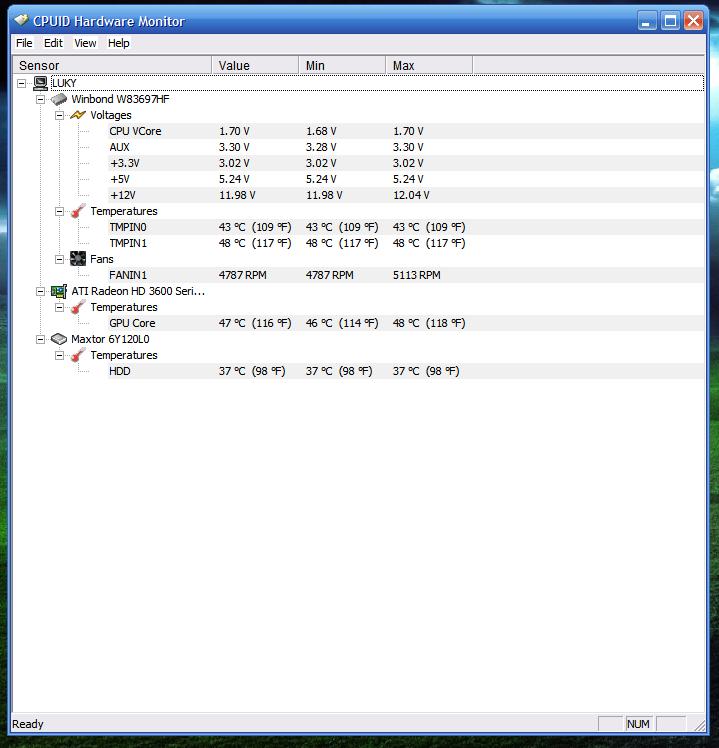The width and height of the screenshot is (719, 748).
Task: Minimize the Hardware Monitor window
Action: pos(646,21)
